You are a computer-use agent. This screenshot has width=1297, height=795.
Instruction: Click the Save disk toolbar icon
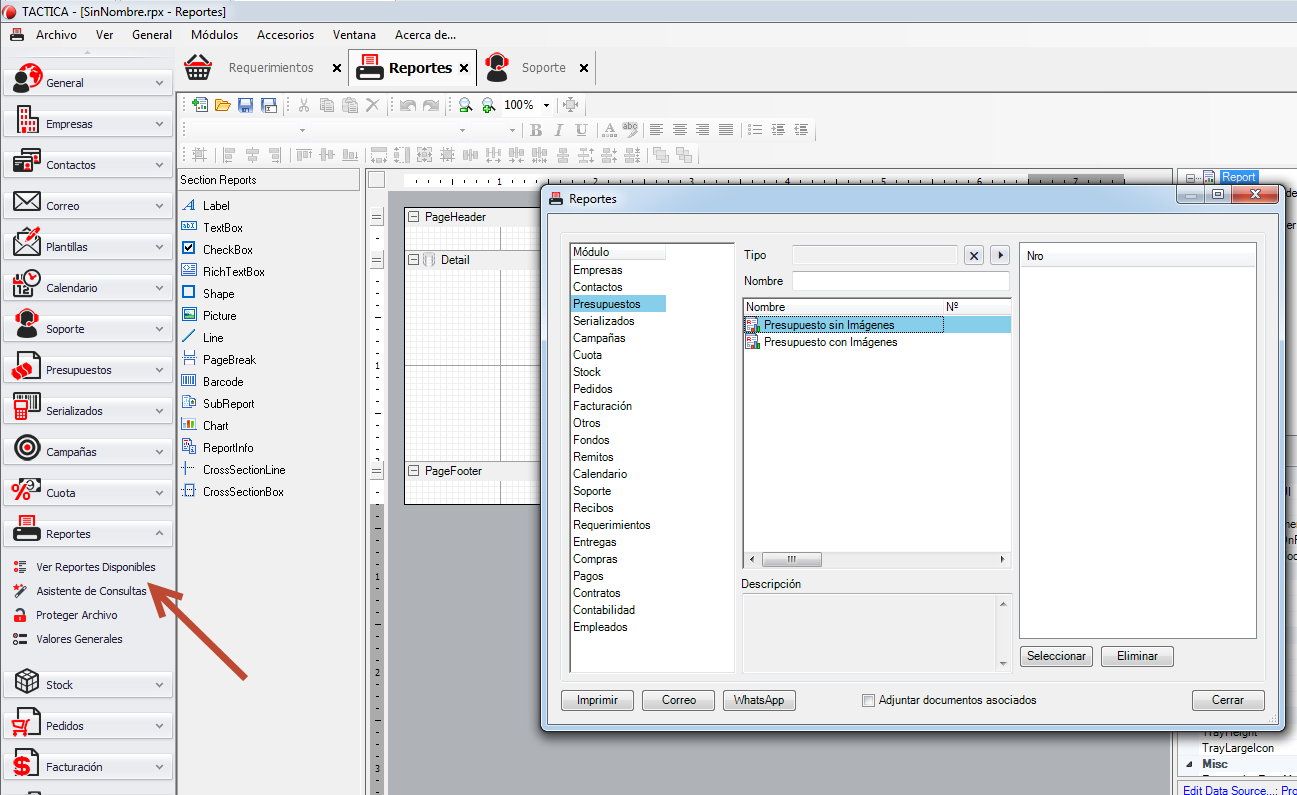point(246,105)
